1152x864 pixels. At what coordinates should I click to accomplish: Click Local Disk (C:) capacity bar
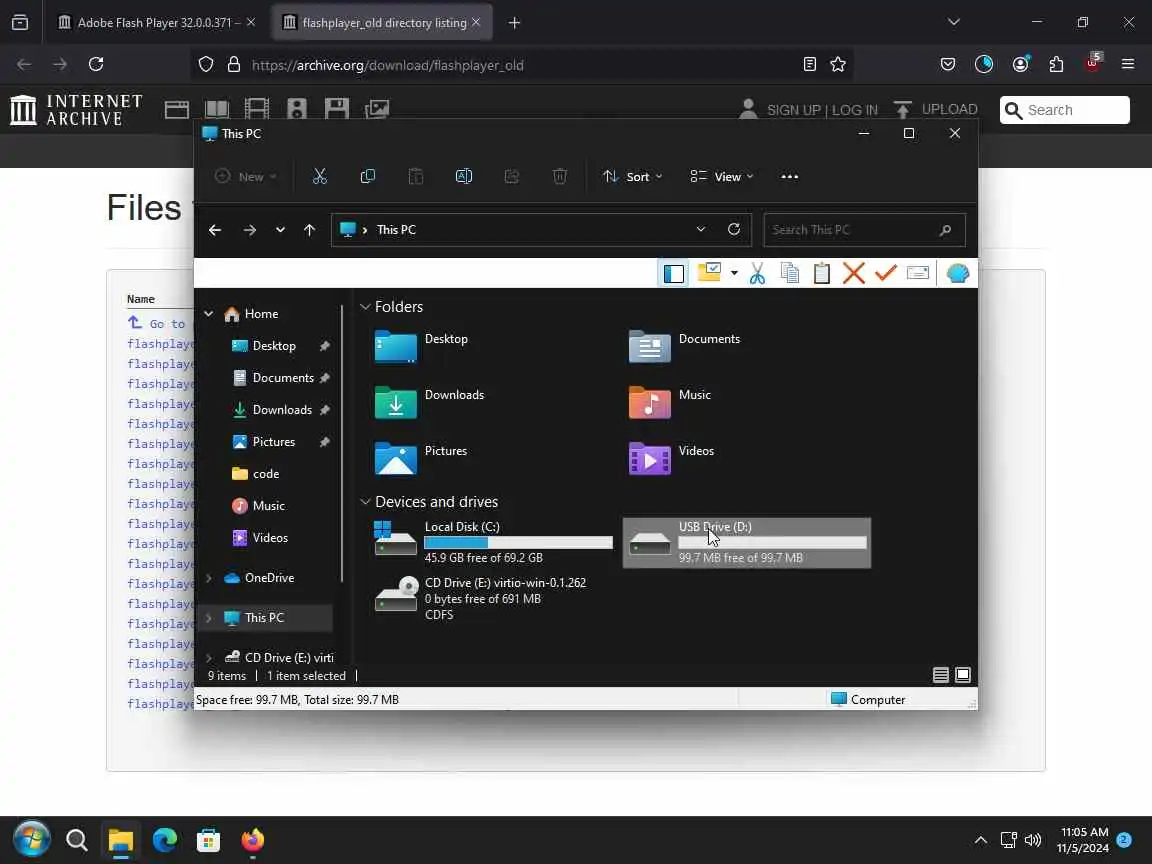click(518, 542)
